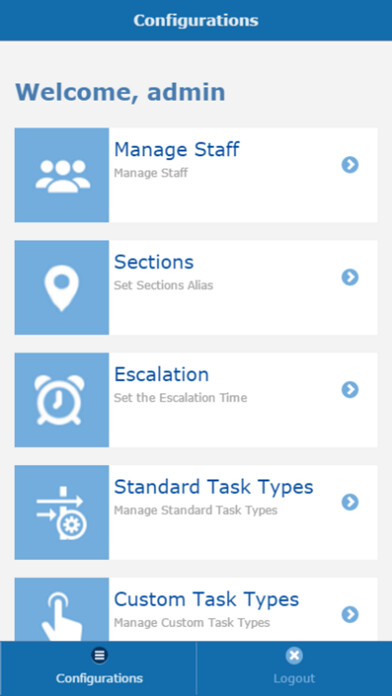
Task: Open the Manage Staff title link
Action: (177, 150)
